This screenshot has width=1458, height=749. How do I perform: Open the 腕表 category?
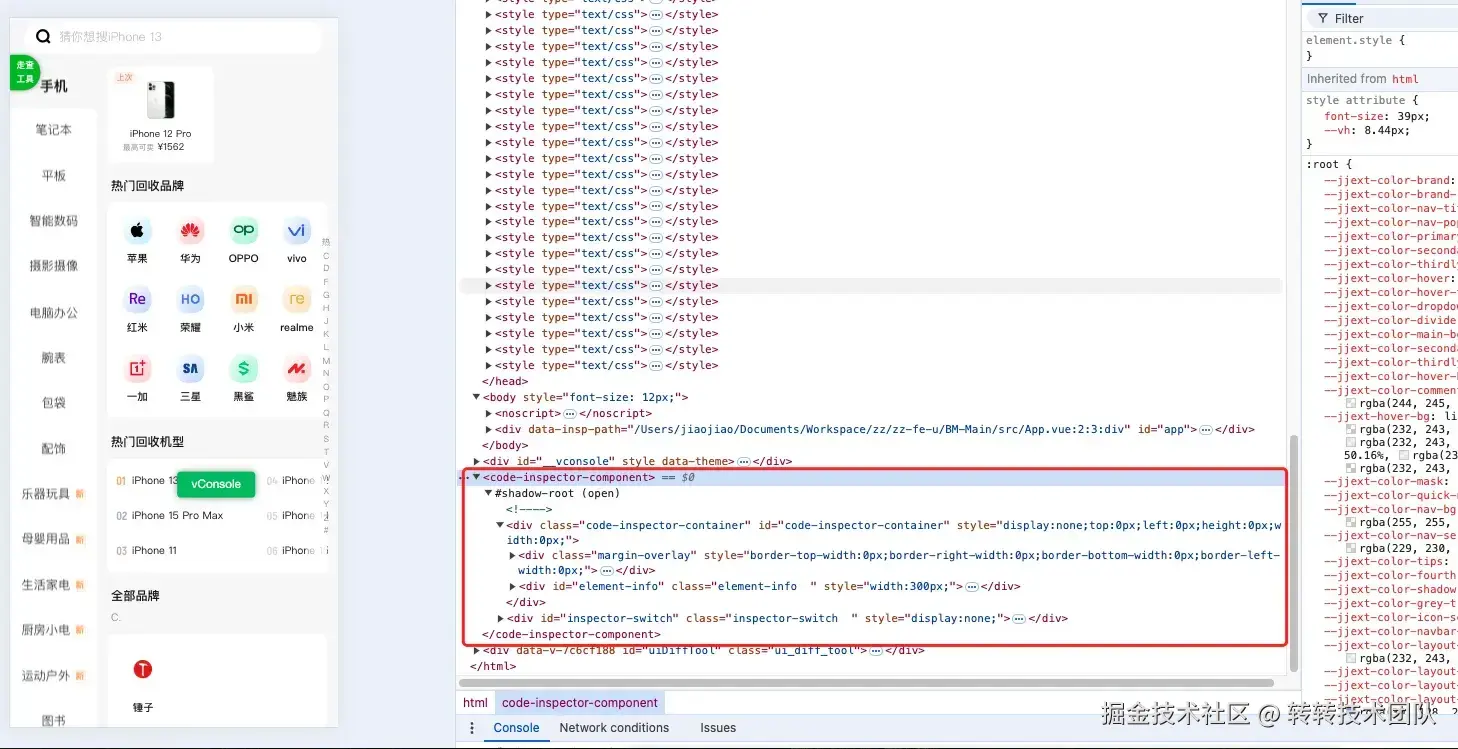tap(54, 357)
